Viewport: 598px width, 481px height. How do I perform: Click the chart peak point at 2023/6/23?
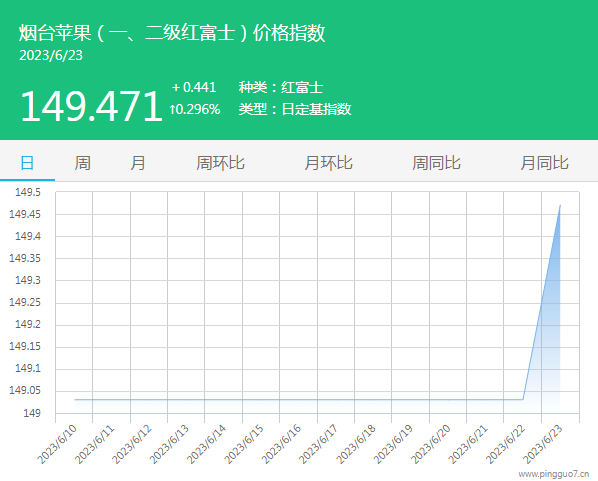pos(560,205)
